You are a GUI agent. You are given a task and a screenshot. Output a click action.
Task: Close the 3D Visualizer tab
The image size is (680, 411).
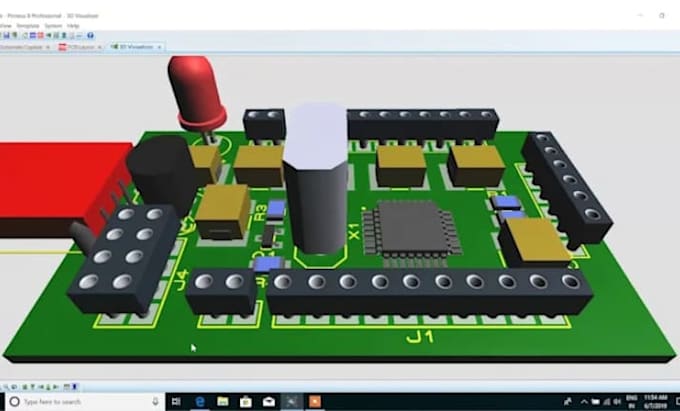159,47
